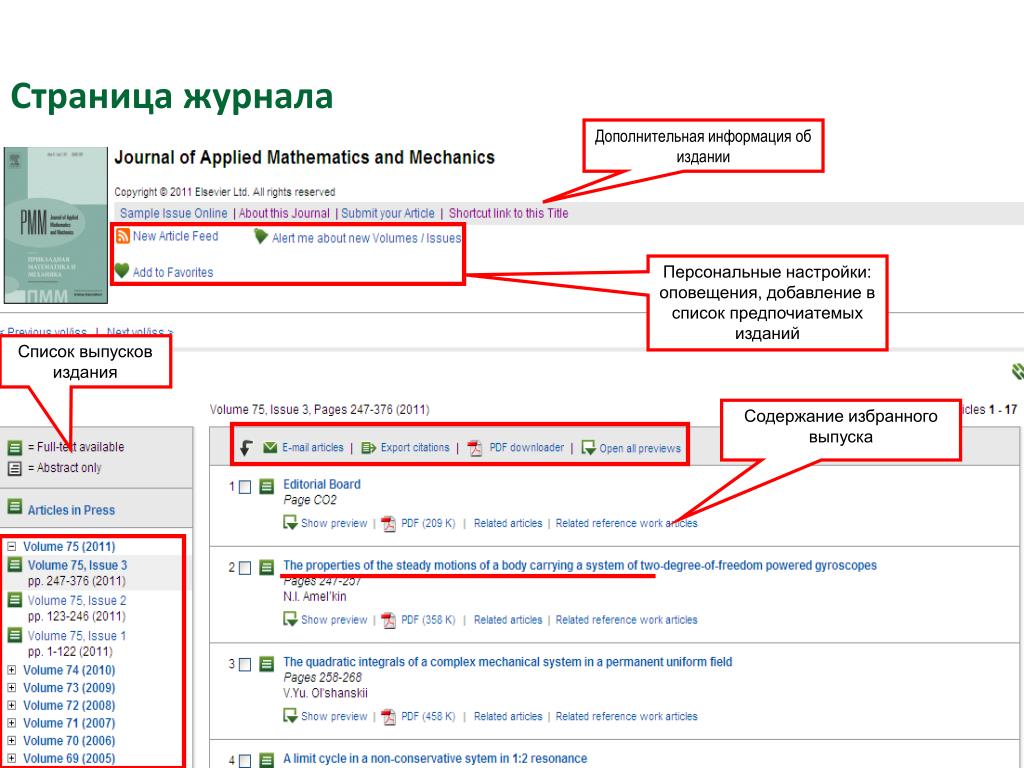Open Shortcut link to this Title

[509, 214]
